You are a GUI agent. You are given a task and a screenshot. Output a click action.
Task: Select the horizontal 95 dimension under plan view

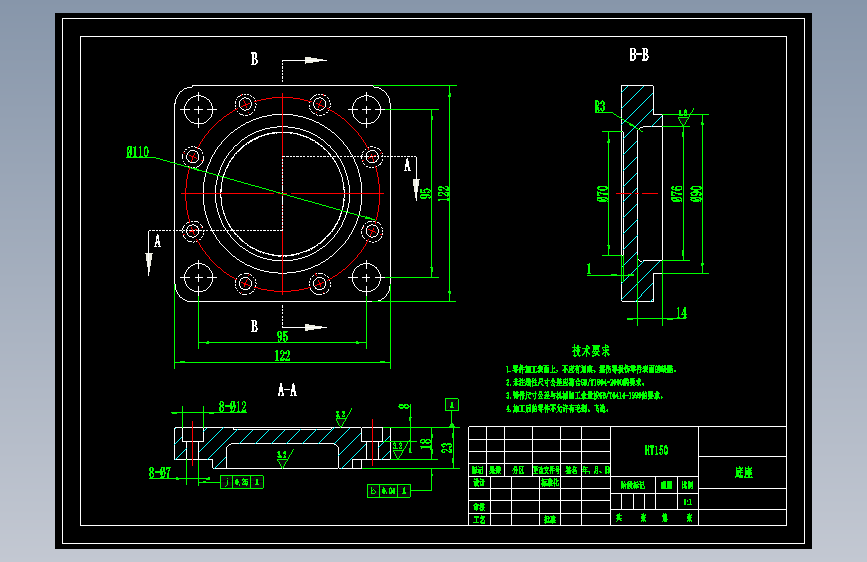click(x=283, y=336)
